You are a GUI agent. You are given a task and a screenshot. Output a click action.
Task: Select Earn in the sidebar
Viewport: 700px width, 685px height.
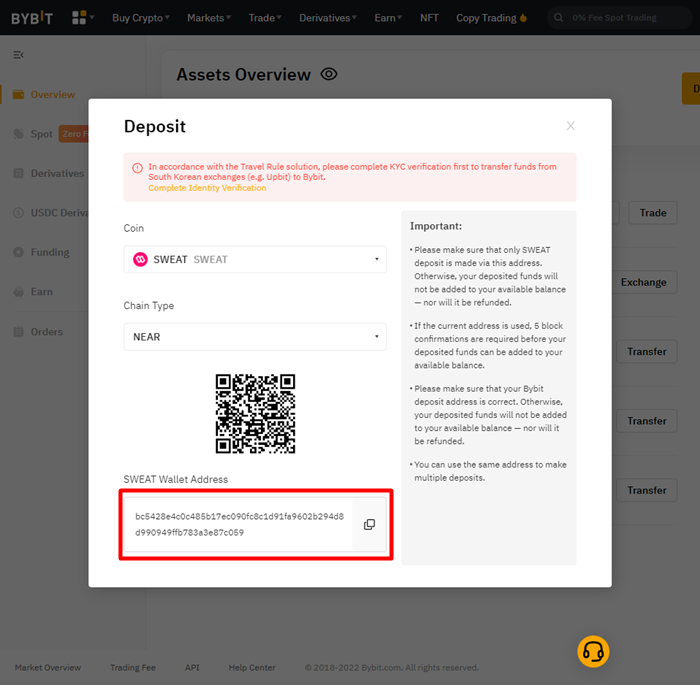[x=42, y=292]
